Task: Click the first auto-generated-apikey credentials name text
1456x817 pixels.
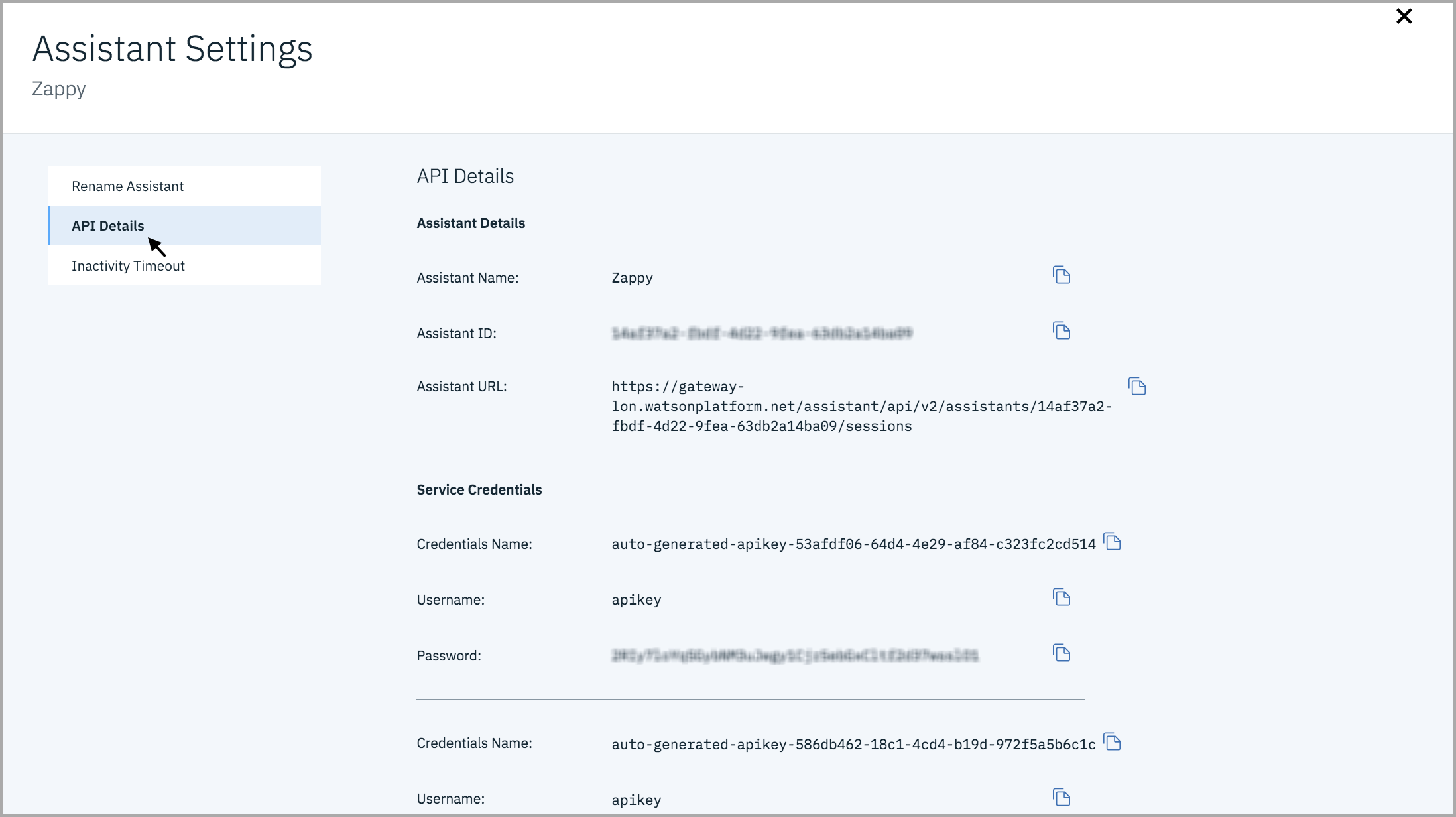Action: coord(853,544)
